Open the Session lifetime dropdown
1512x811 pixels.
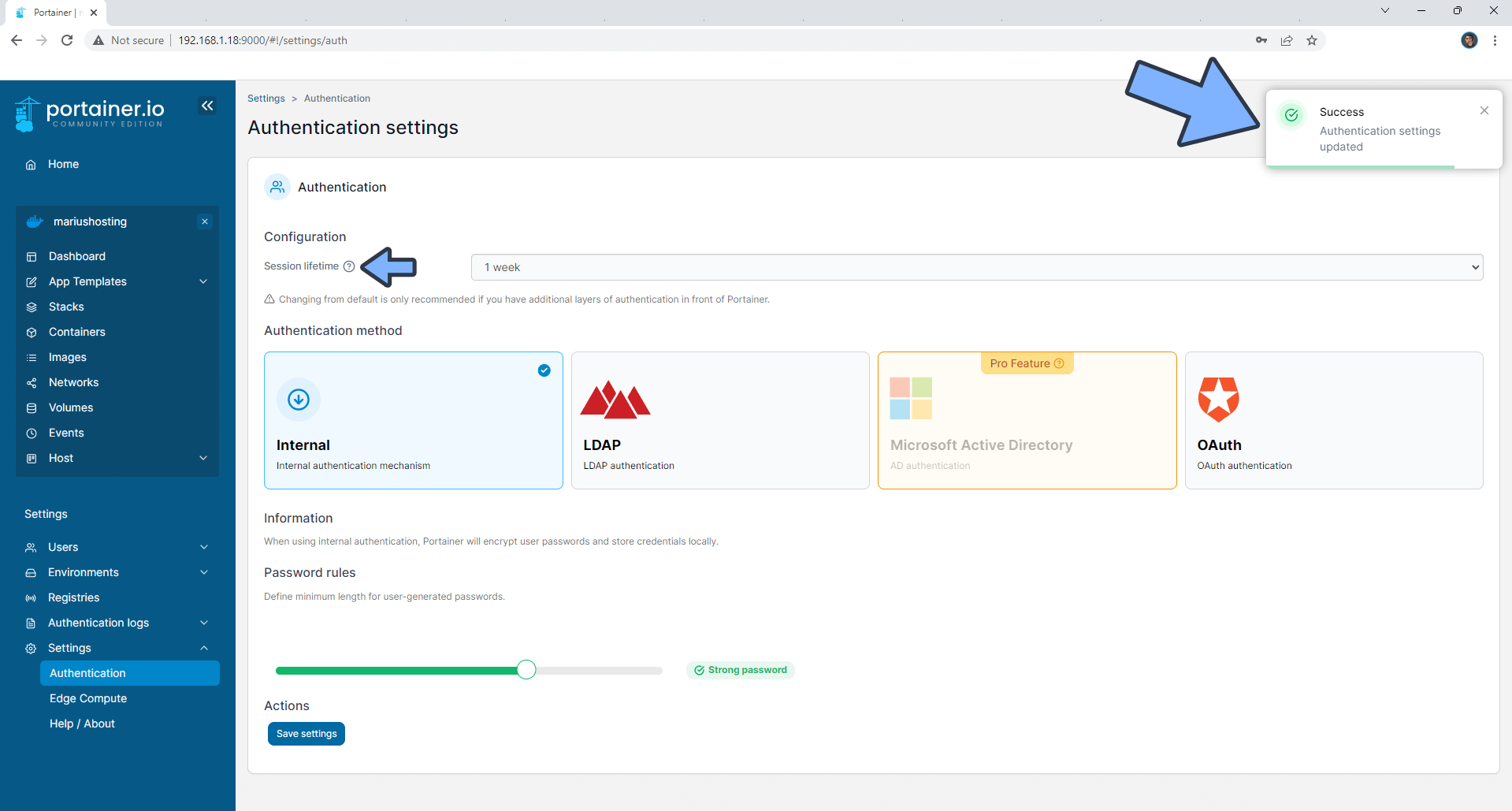(x=977, y=267)
